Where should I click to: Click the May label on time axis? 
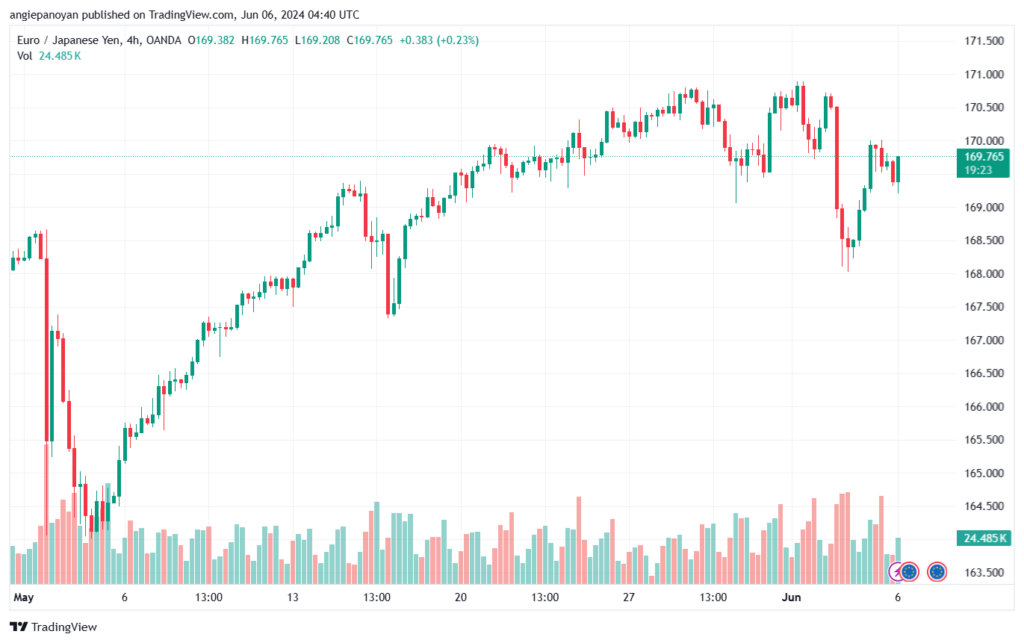tap(24, 597)
